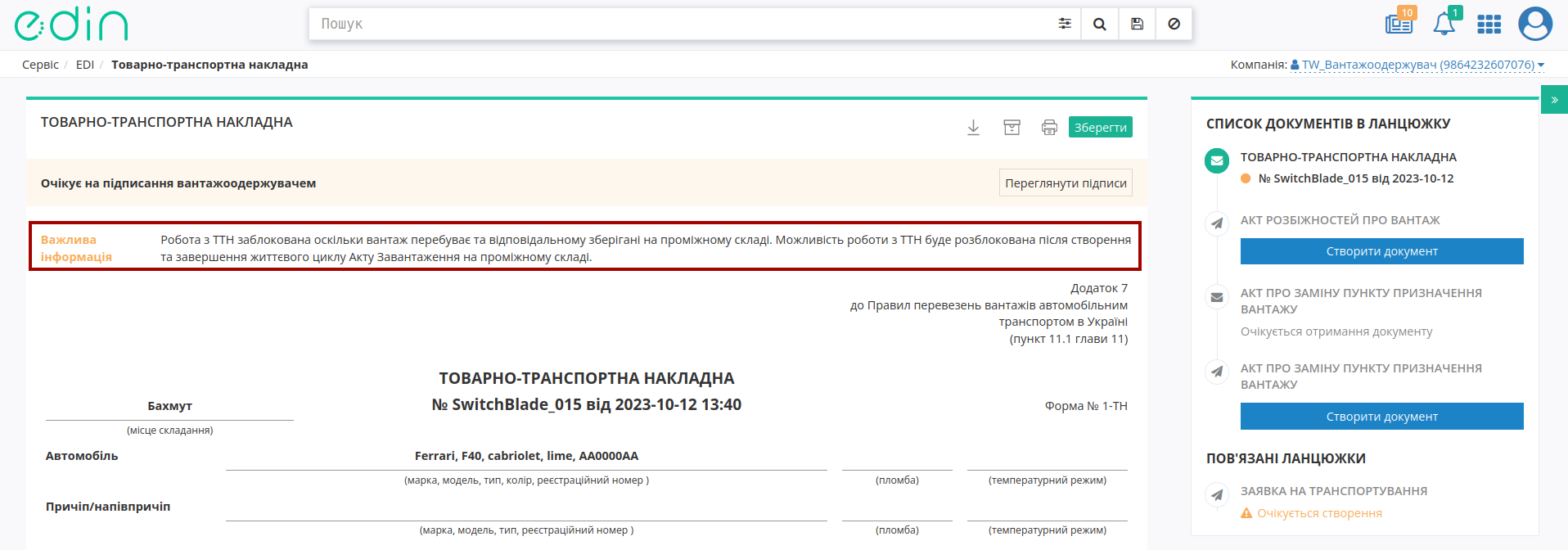Click Переглянути підписи button
The width and height of the screenshot is (1568, 550).
click(x=1066, y=183)
